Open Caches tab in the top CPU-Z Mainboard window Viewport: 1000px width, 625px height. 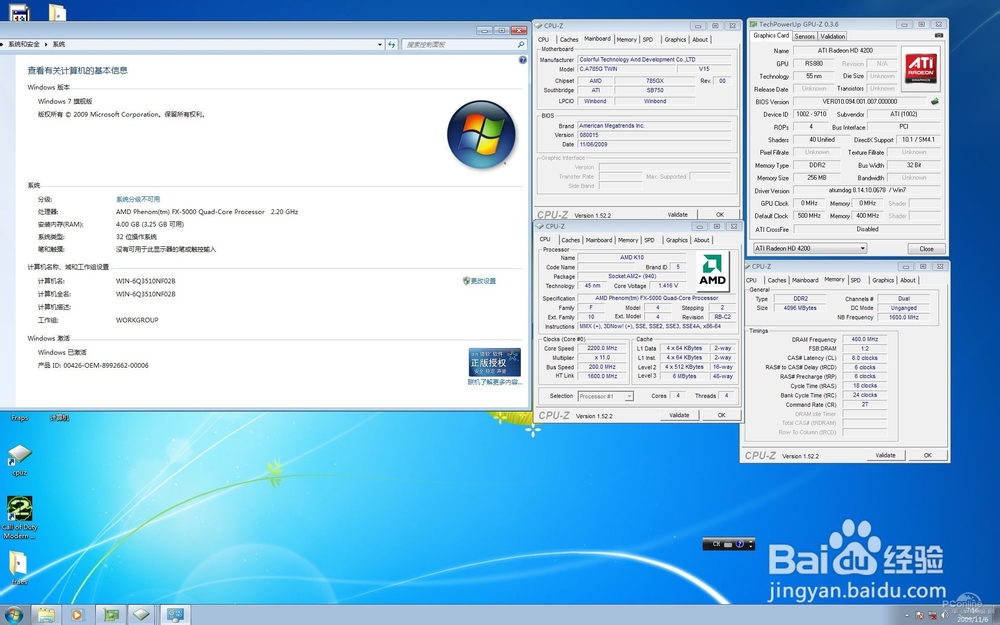(x=568, y=40)
